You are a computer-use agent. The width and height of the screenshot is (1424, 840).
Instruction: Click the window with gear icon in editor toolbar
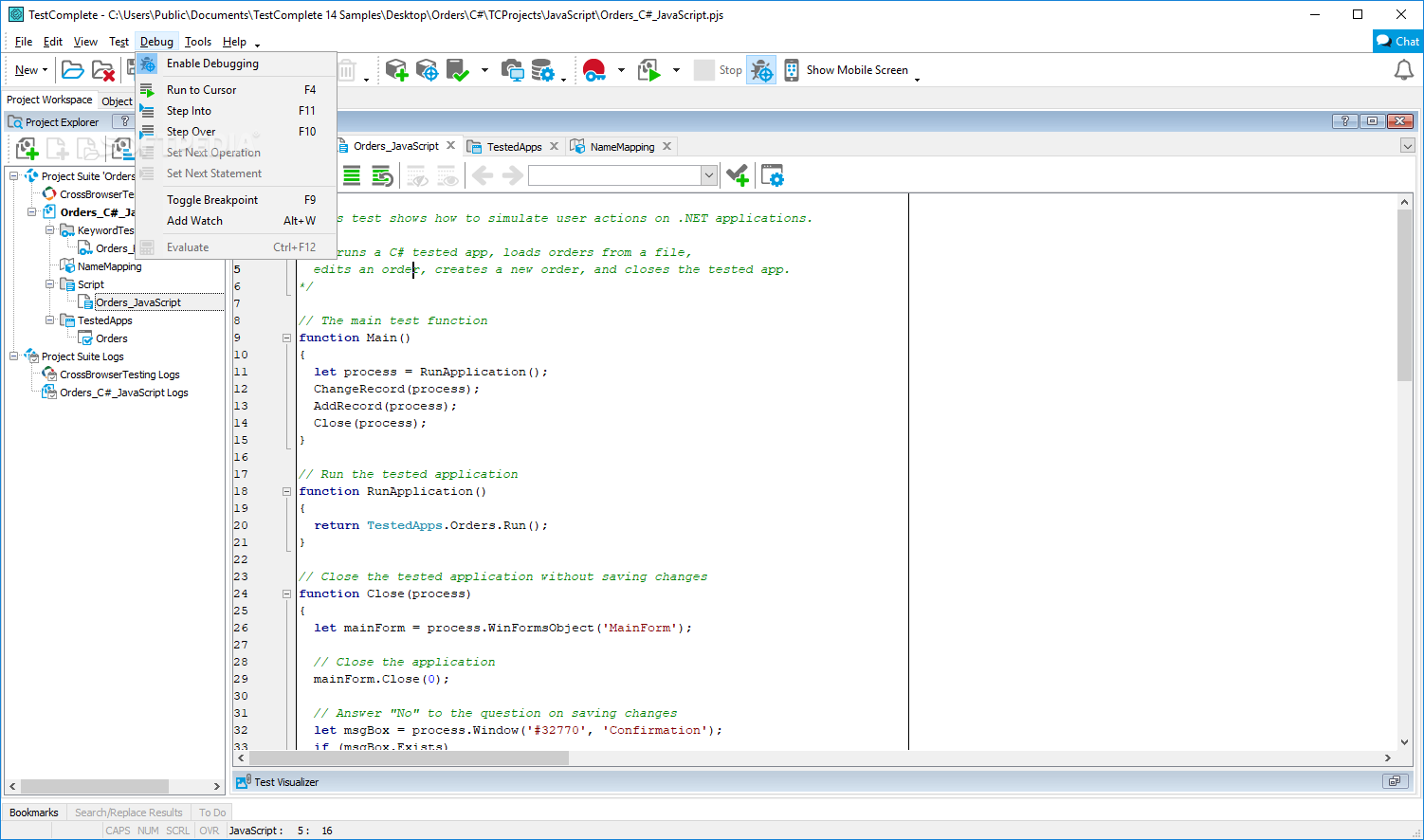click(x=773, y=175)
